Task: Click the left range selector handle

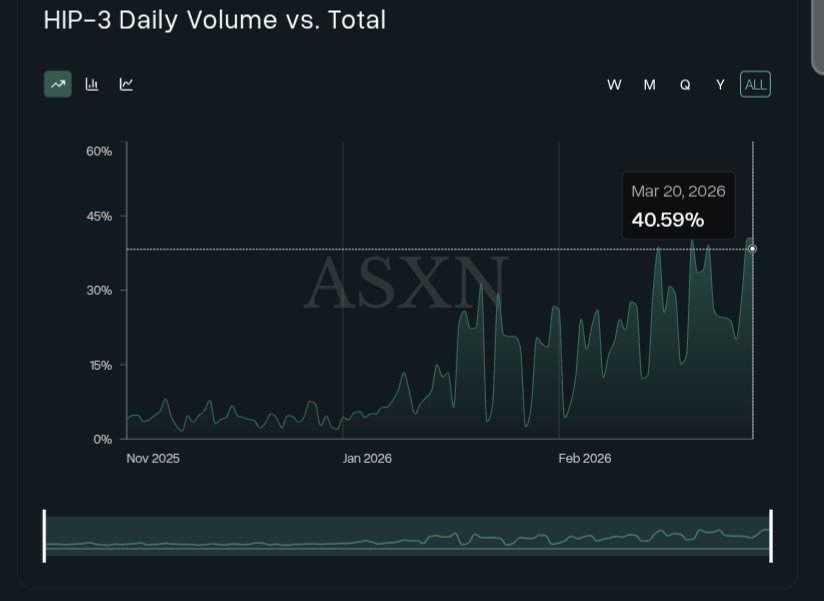Action: tap(45, 536)
